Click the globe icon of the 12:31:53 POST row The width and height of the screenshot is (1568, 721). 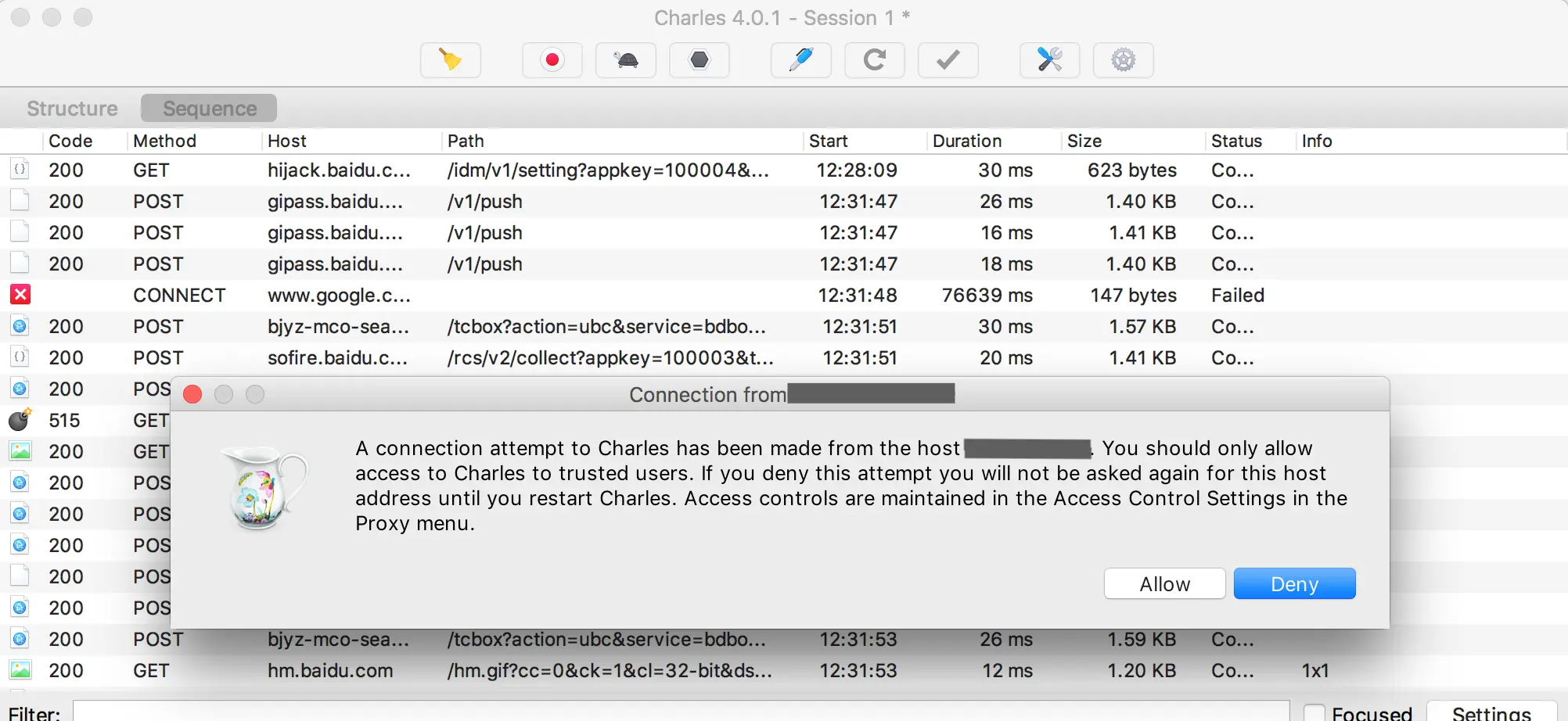coord(20,639)
